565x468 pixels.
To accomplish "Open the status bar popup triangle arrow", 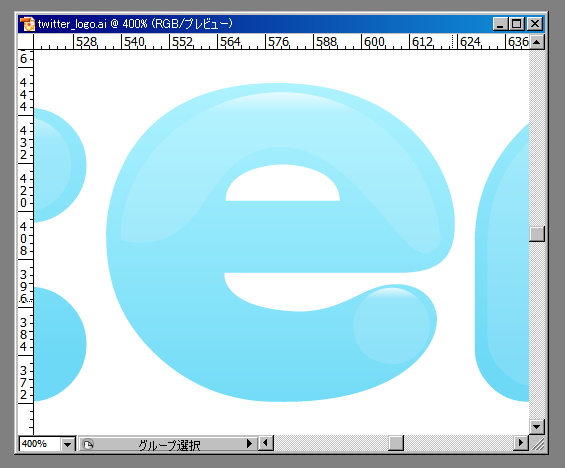I will [x=249, y=444].
